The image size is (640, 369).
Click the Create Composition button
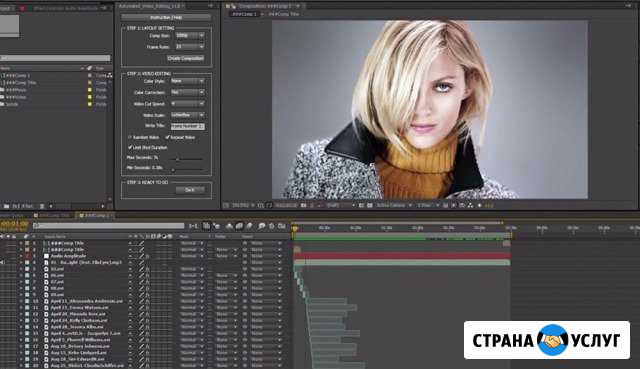click(185, 58)
